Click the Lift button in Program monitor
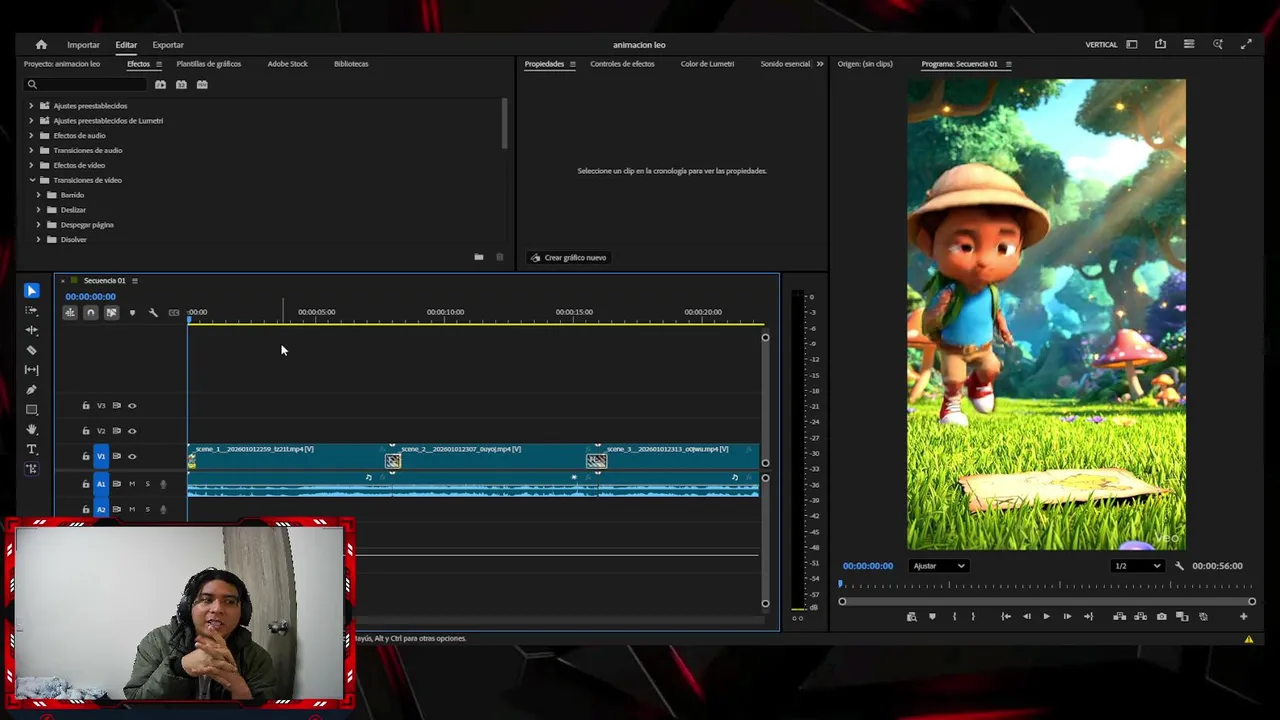Image resolution: width=1280 pixels, height=720 pixels. (x=1119, y=617)
